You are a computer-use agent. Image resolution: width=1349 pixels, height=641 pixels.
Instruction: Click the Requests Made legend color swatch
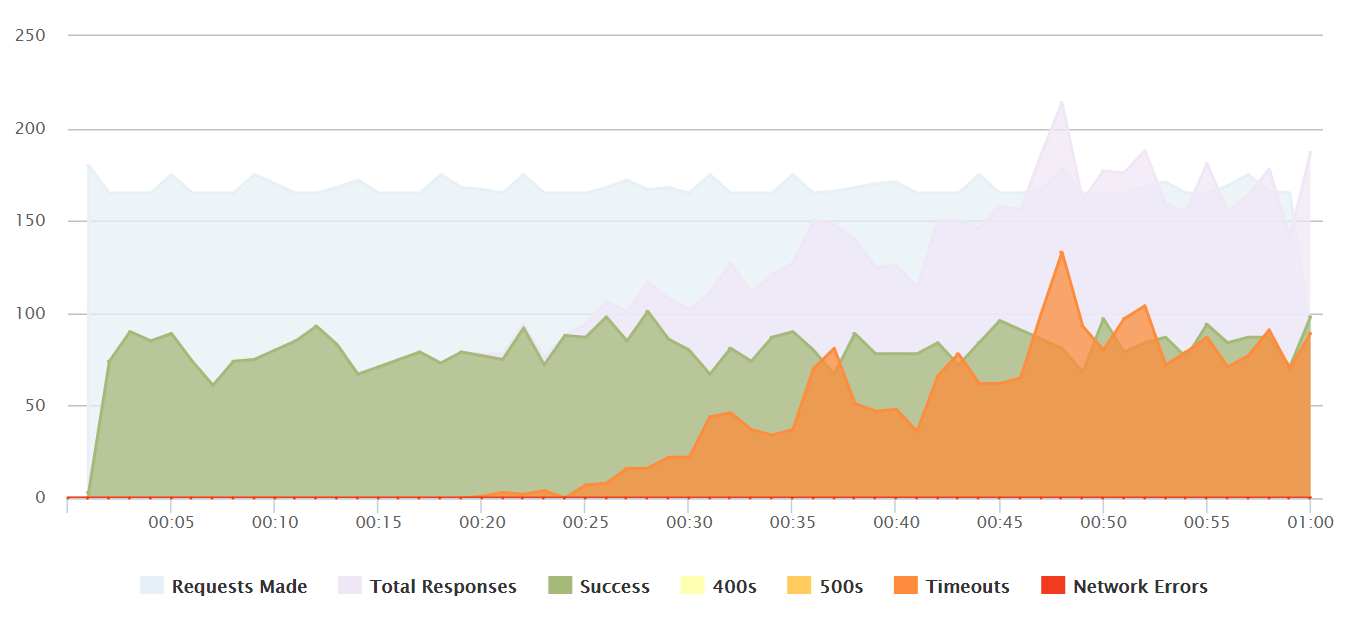[152, 587]
